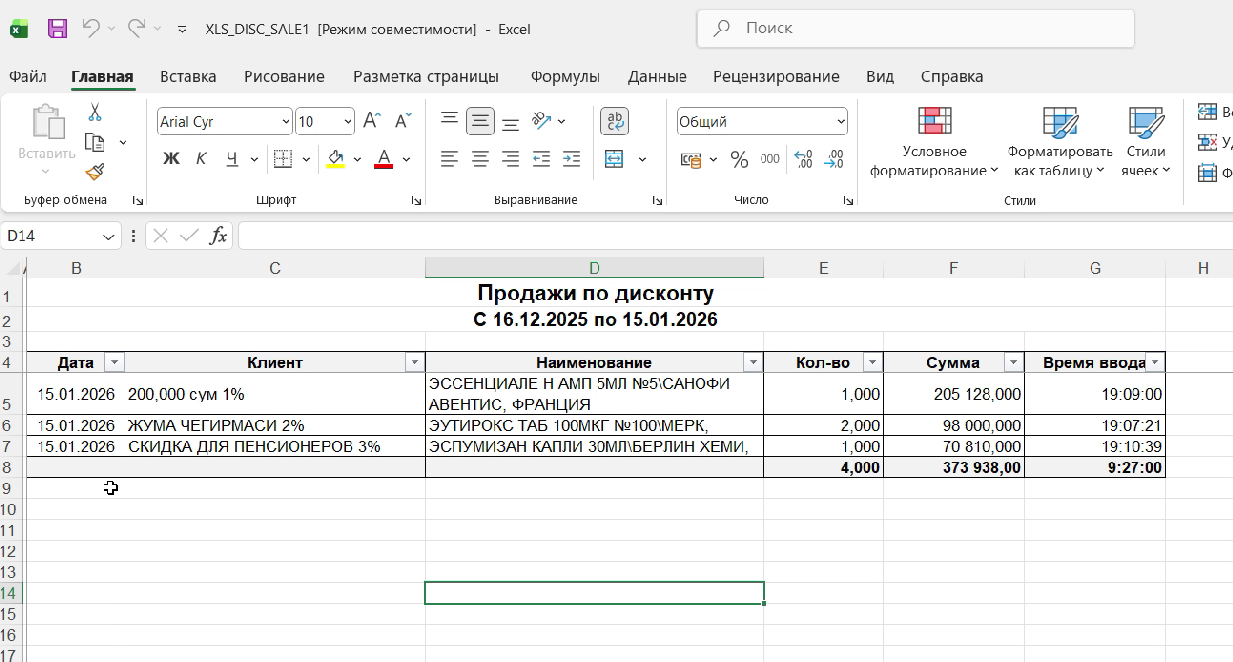Expand the Форматировать как таблицу menu
Viewport: 1233px width, 662px height.
(x=1059, y=142)
